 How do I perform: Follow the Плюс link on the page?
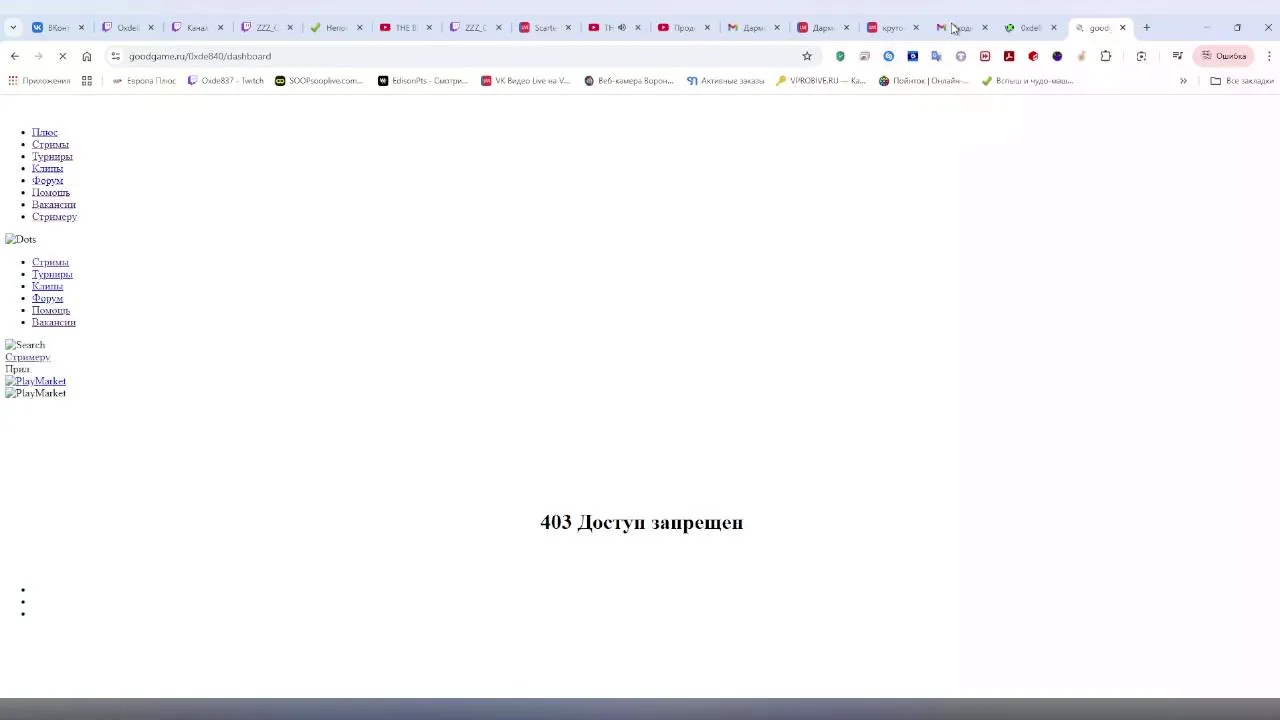point(45,132)
